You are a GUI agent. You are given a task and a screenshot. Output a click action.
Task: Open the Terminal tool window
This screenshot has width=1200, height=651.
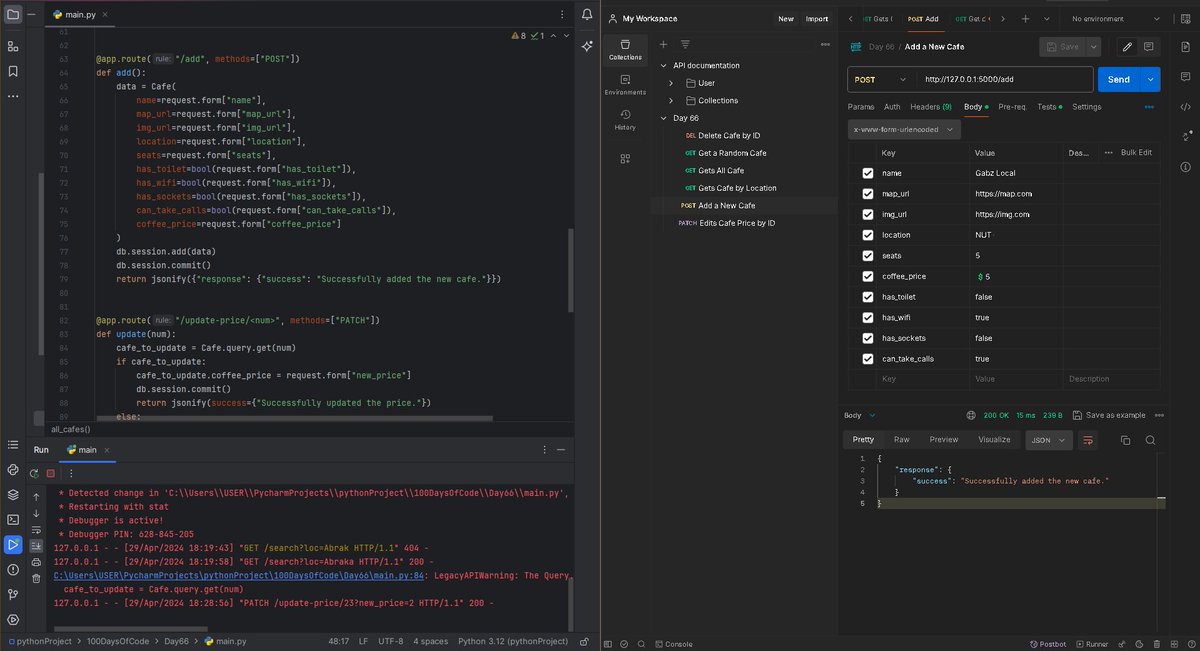[x=13, y=519]
